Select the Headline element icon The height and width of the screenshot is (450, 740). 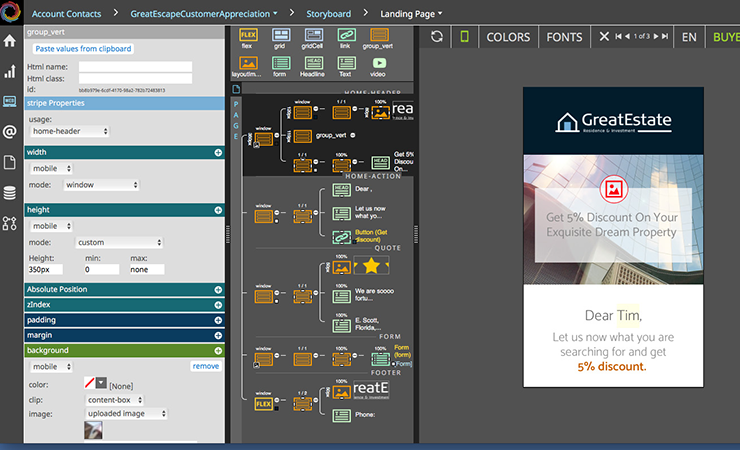pyautogui.click(x=313, y=65)
